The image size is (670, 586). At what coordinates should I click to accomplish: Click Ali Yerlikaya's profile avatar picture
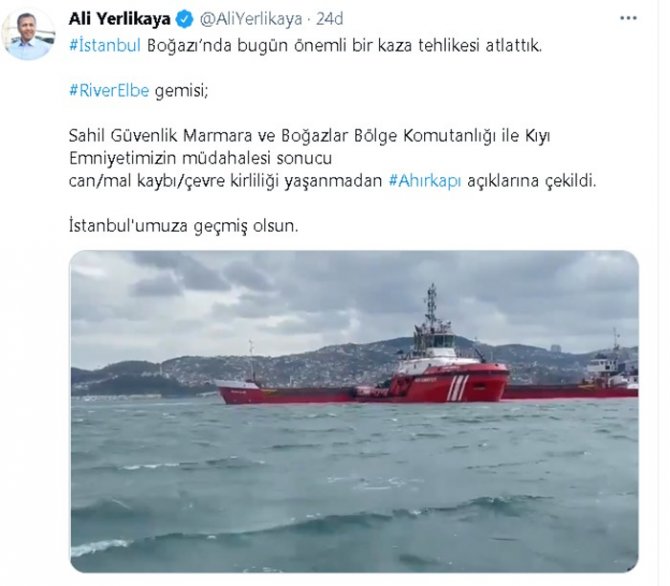click(29, 34)
